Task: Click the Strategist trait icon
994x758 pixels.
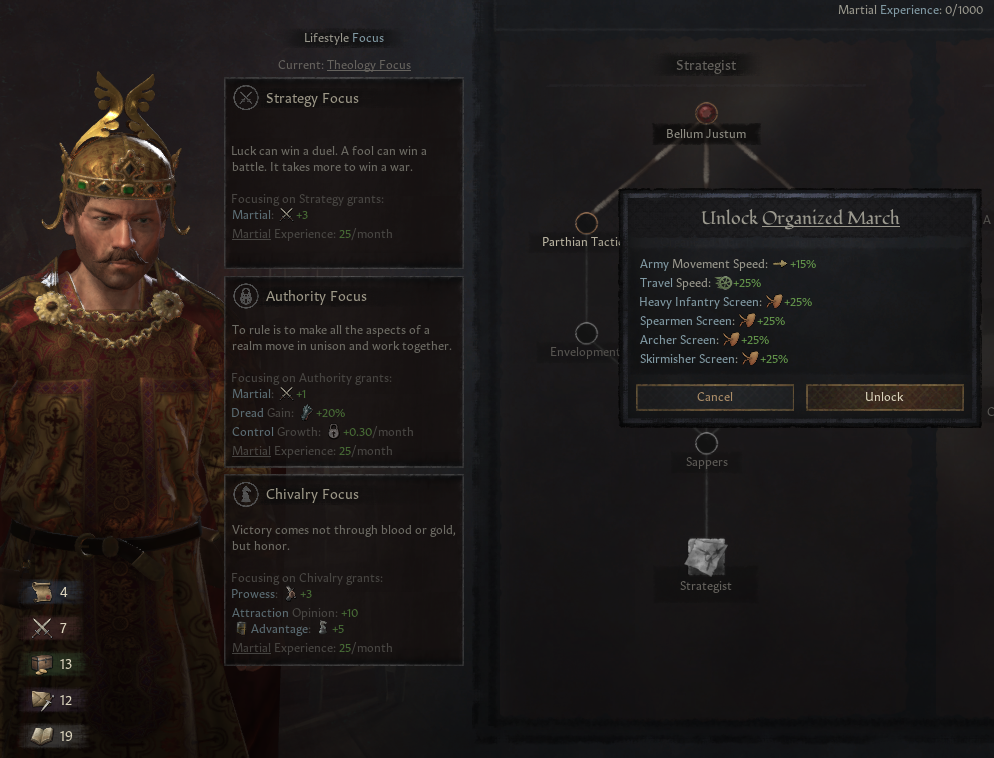Action: coord(706,556)
